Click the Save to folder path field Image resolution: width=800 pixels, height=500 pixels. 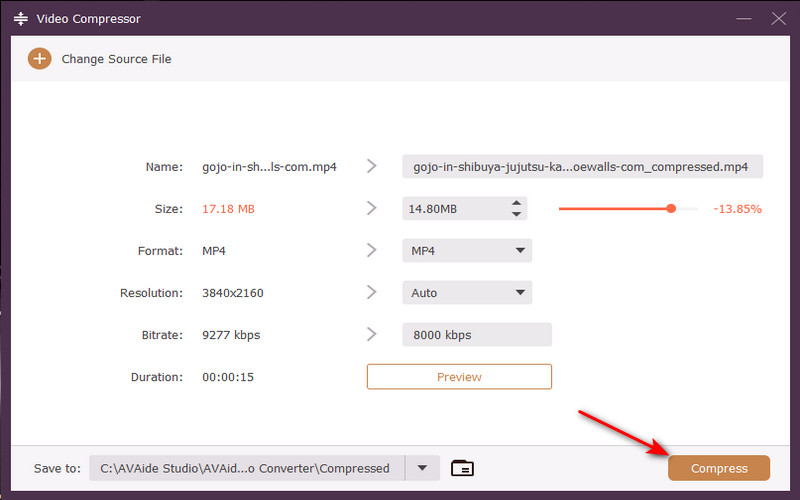[246, 468]
